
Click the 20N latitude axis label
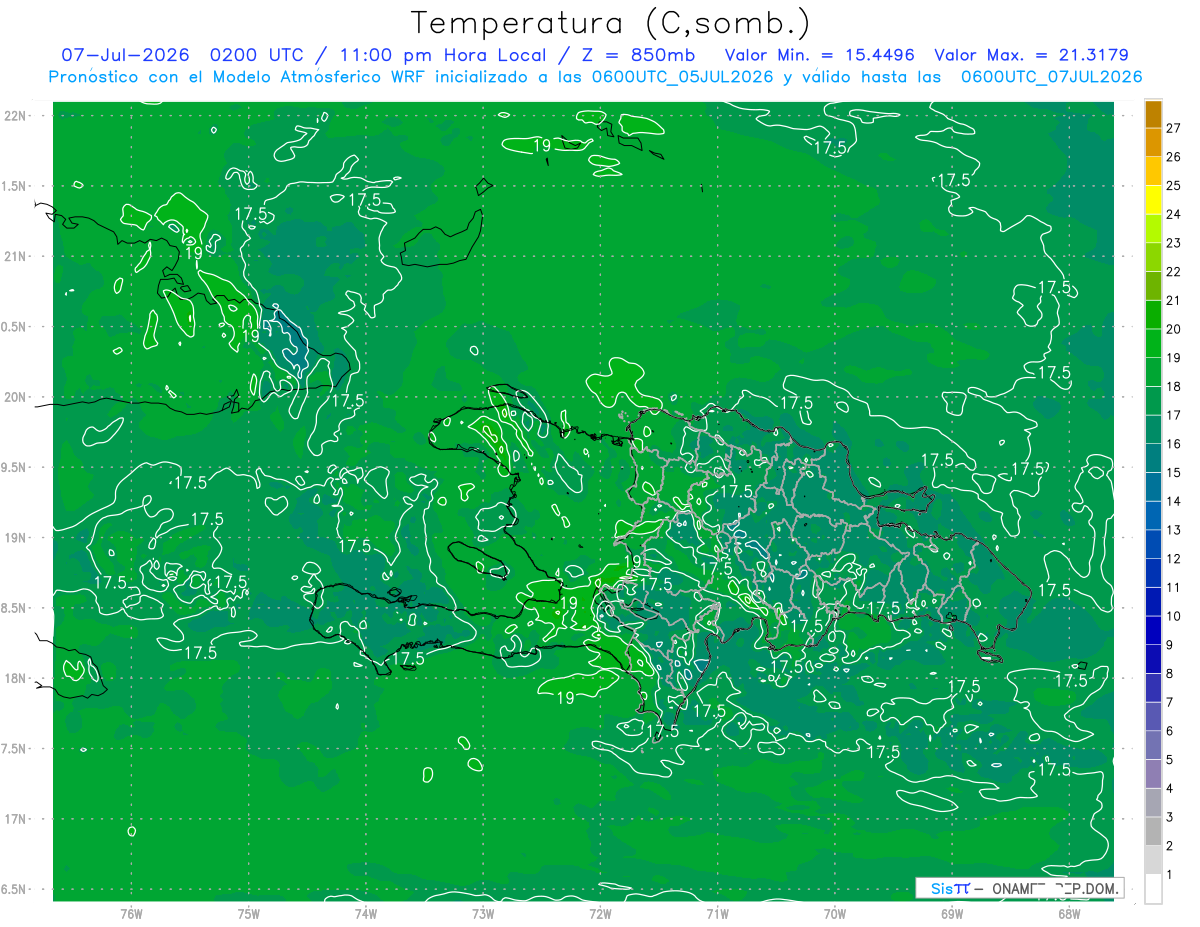(x=15, y=397)
